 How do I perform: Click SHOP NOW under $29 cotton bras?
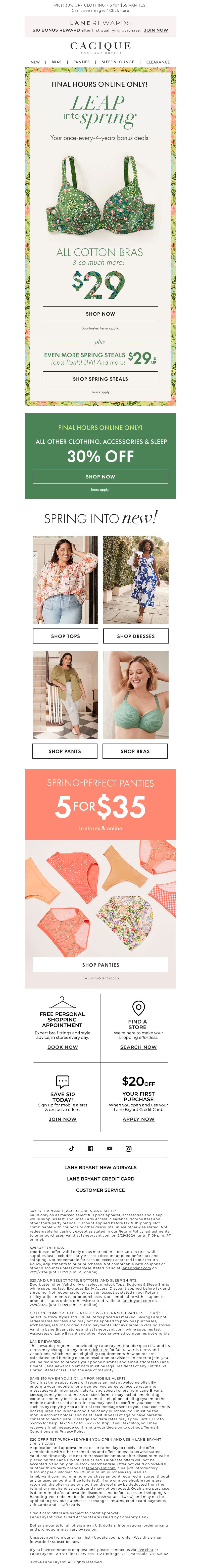[x=100, y=314]
